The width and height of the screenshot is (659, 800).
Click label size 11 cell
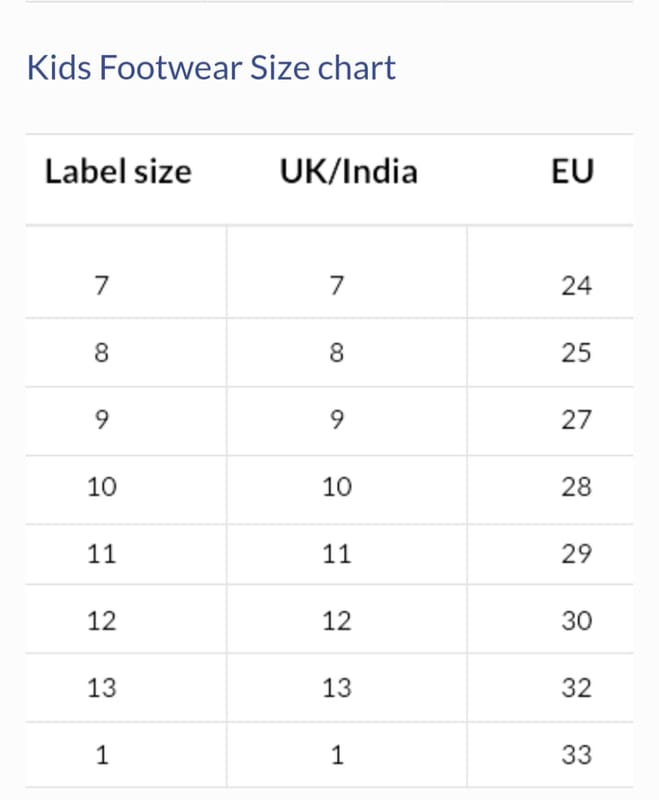point(101,554)
